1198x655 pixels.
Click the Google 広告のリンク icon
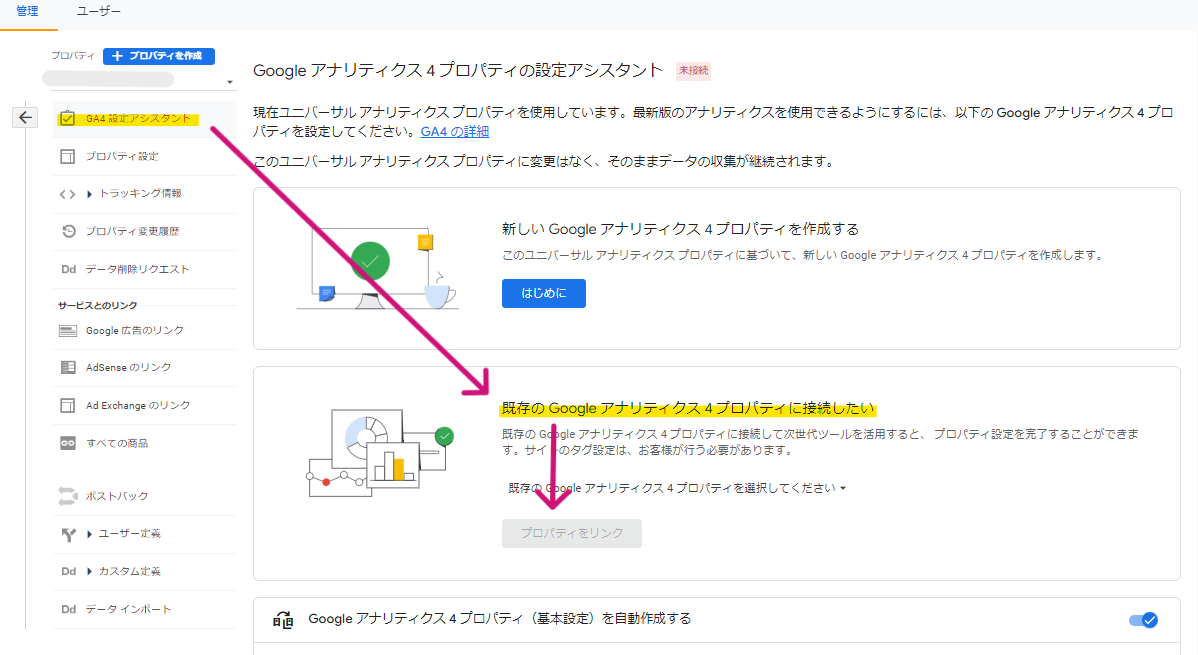[68, 331]
